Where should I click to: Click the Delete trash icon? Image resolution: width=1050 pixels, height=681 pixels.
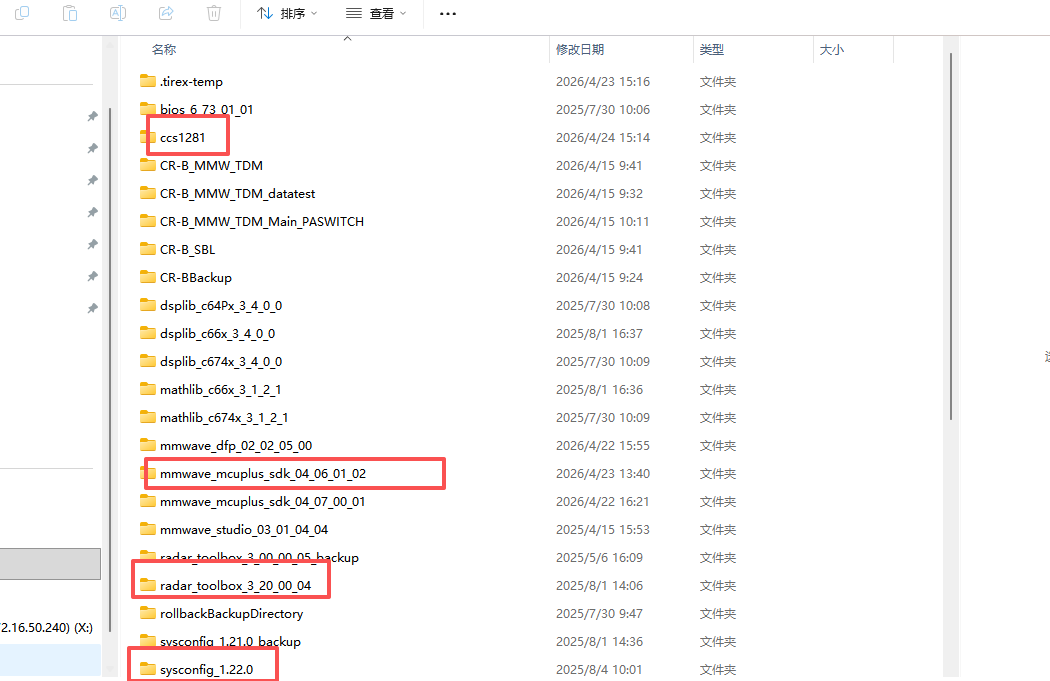(214, 13)
